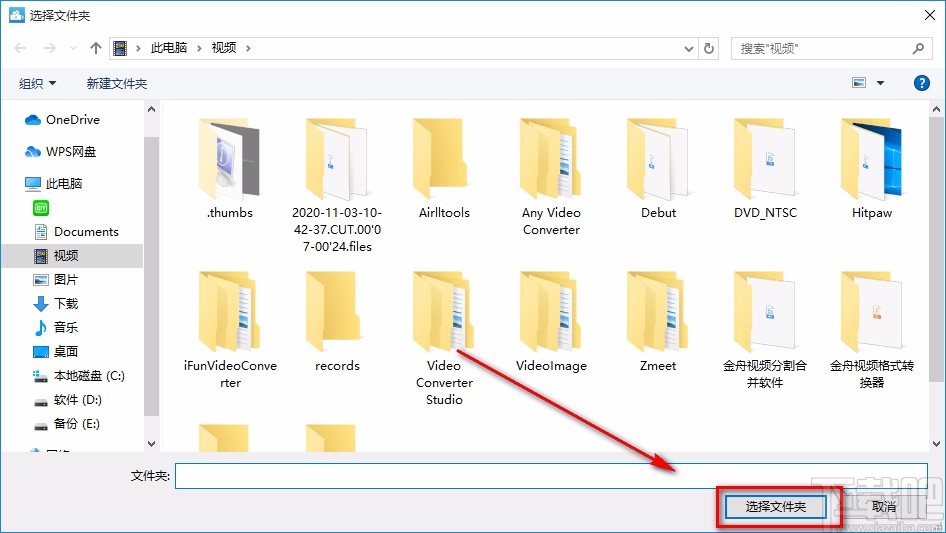Viewport: 946px width, 533px height.
Task: Select OneDrive in the sidebar
Action: point(62,120)
